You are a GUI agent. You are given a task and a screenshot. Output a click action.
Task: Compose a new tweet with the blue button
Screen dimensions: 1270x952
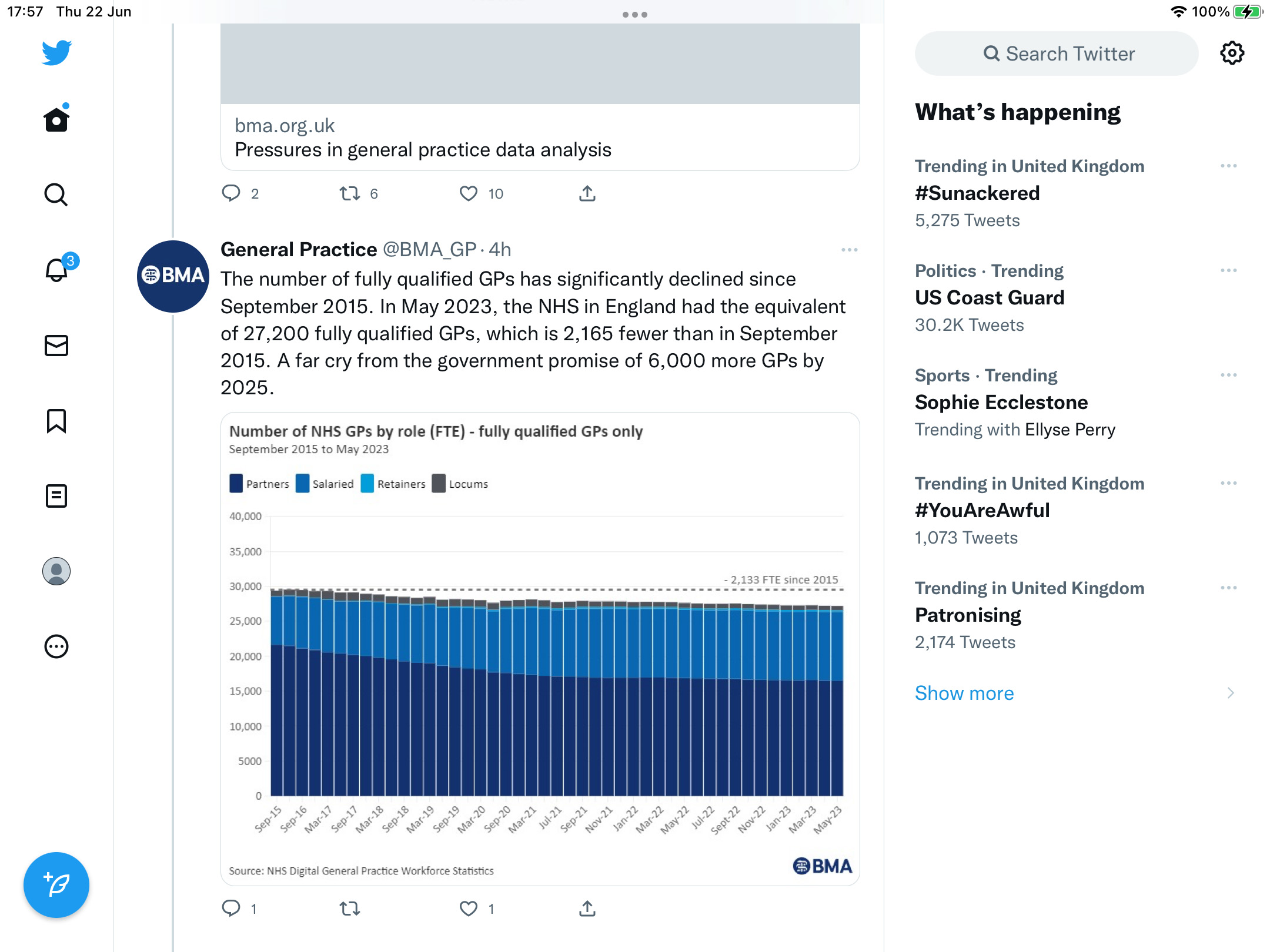(x=56, y=885)
